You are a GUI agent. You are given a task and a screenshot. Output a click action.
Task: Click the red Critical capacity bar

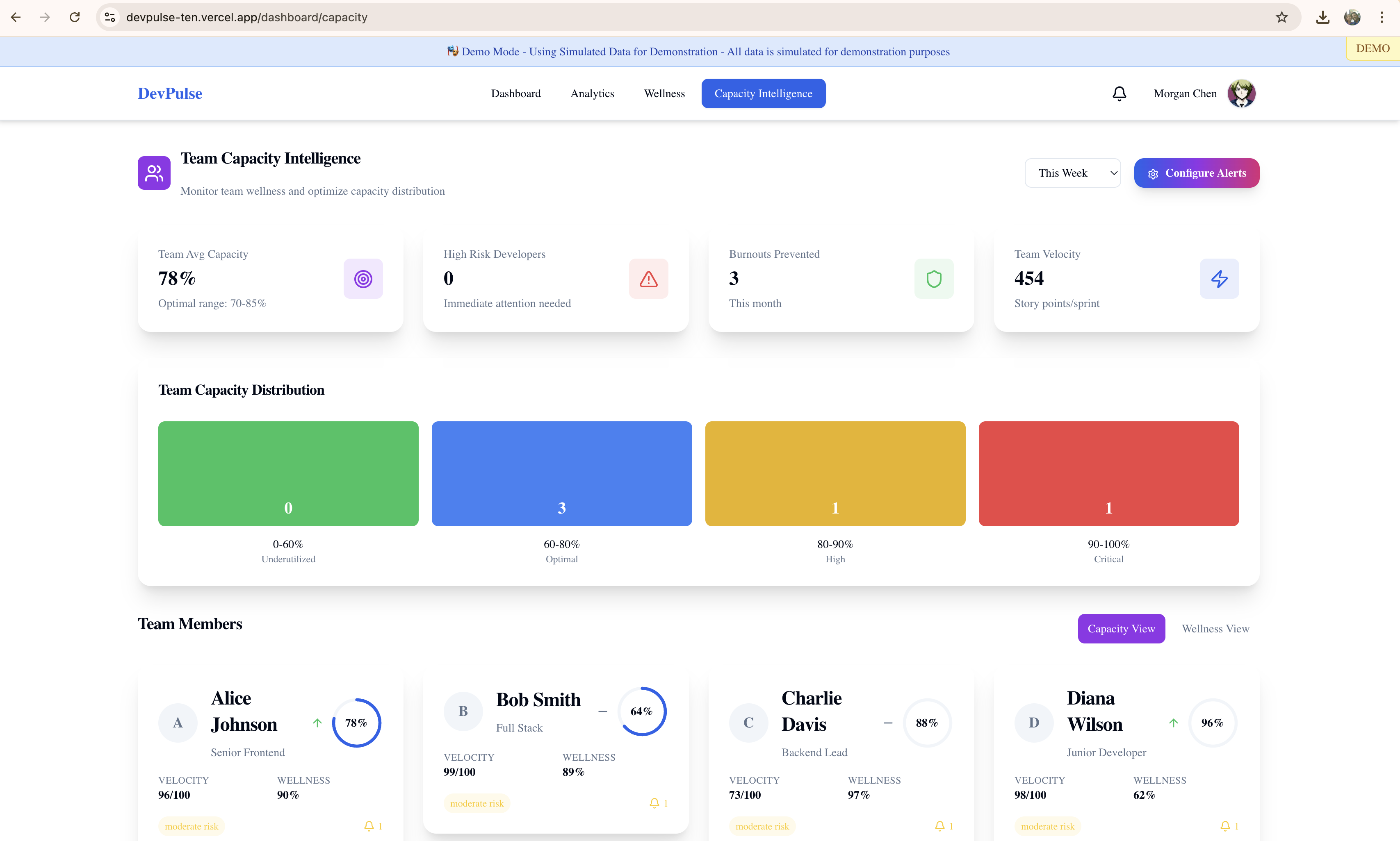[1108, 473]
